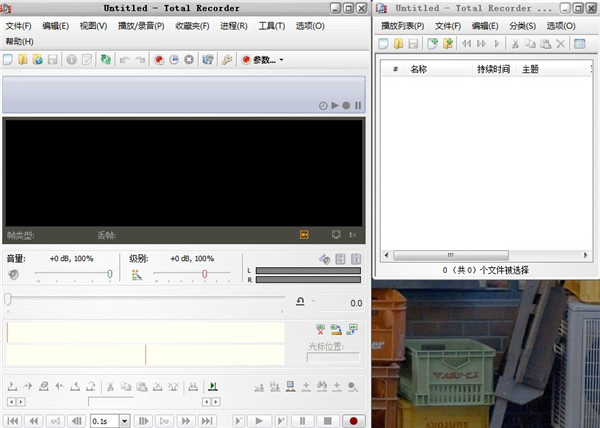Image resolution: width=600 pixels, height=428 pixels.
Task: Toggle the loop playback icon
Action: pyautogui.click(x=300, y=301)
